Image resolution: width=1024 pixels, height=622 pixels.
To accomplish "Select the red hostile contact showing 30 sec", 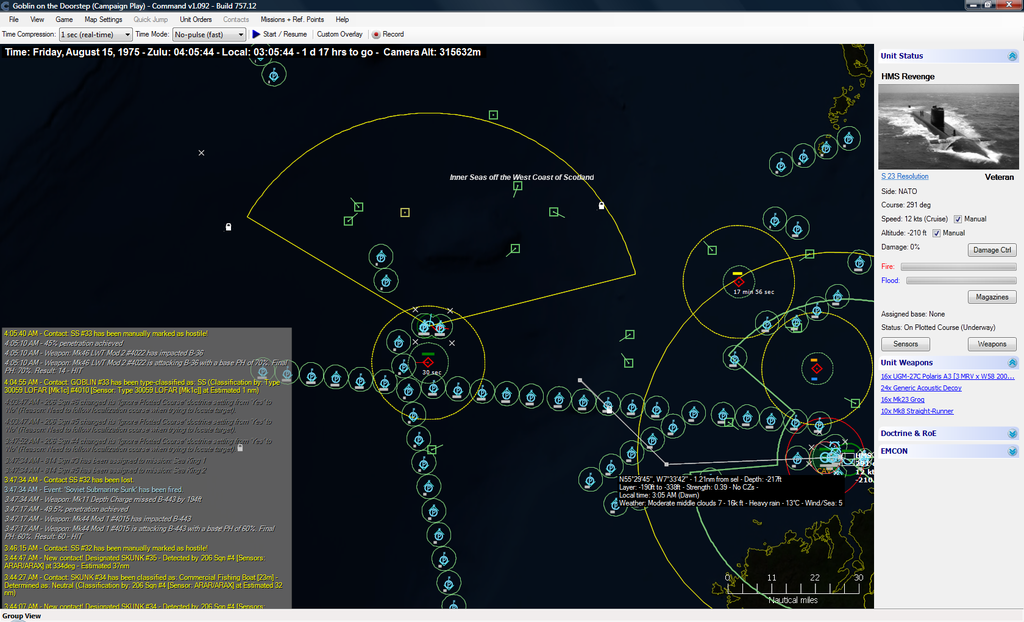I will coord(428,361).
